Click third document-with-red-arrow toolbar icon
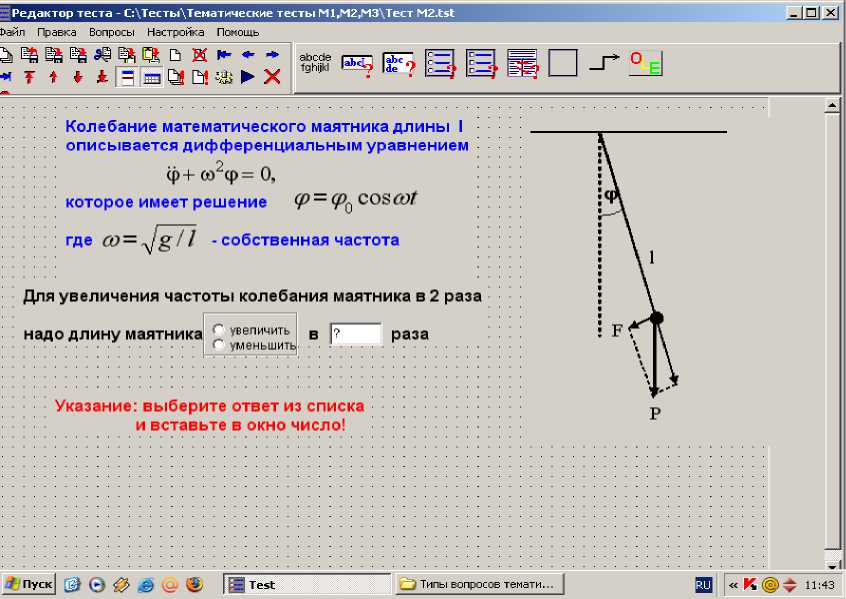This screenshot has width=846, height=599. 78,55
